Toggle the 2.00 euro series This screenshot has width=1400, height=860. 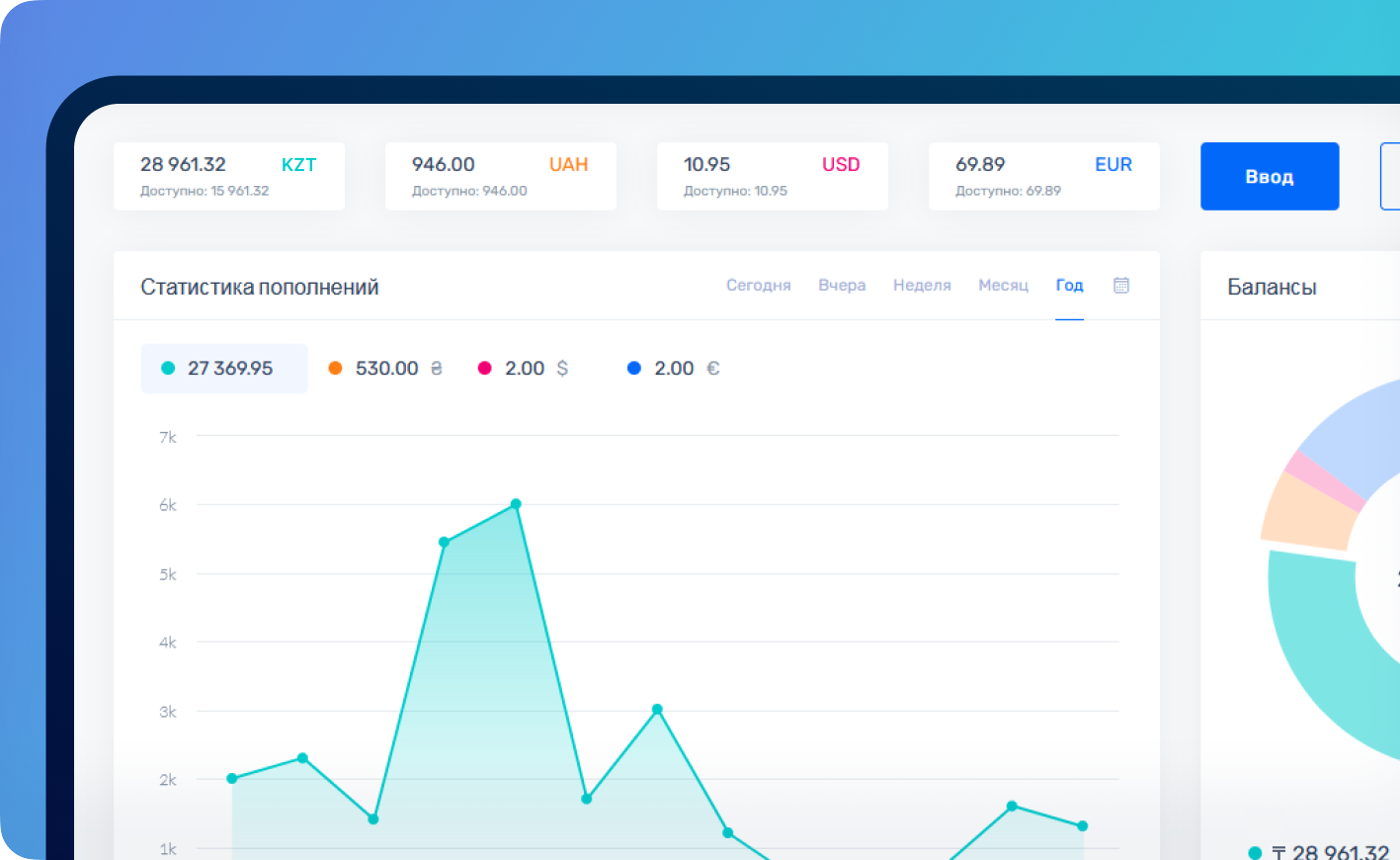(x=674, y=369)
